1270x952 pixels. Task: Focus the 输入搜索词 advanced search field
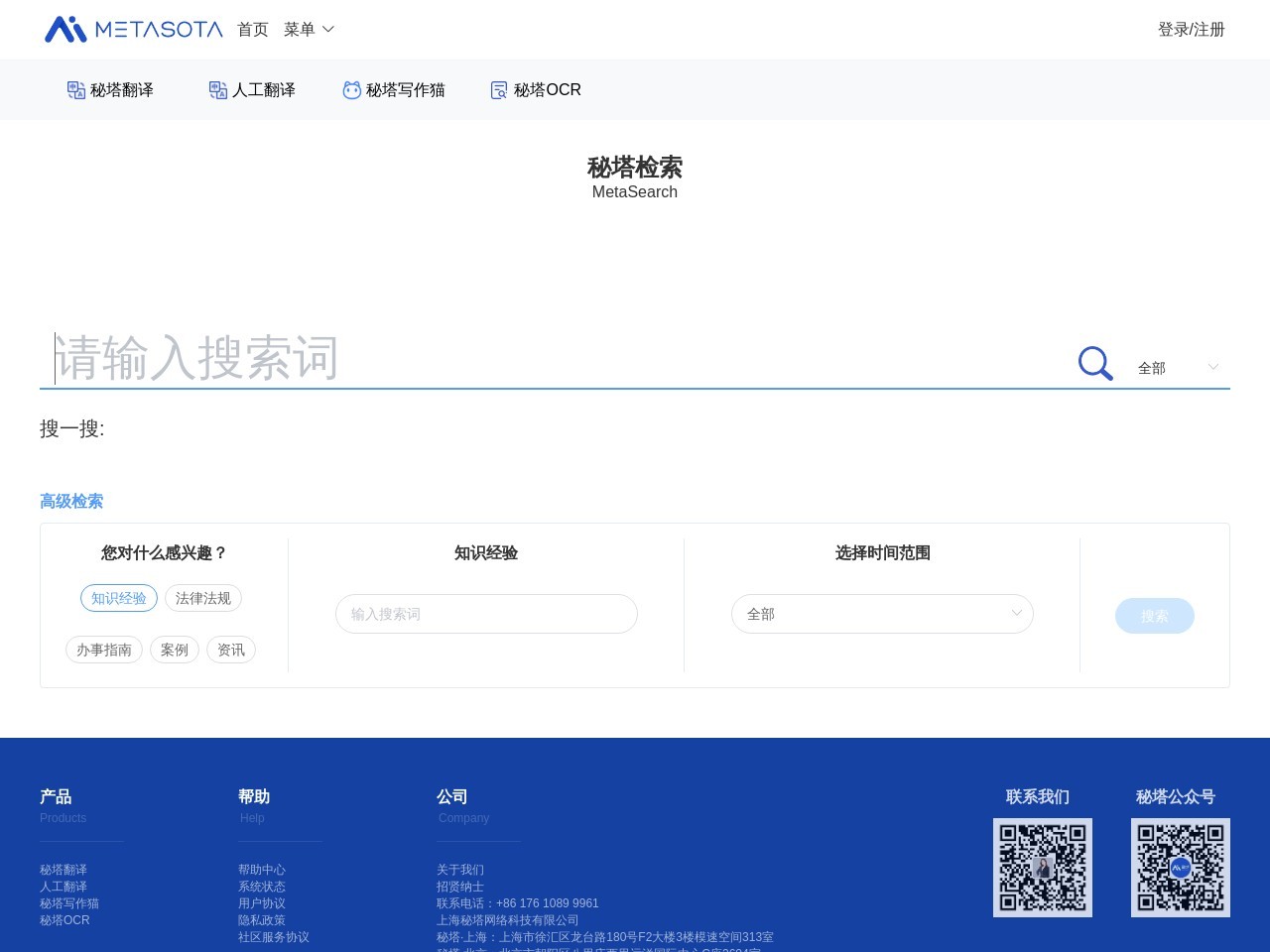(x=486, y=614)
